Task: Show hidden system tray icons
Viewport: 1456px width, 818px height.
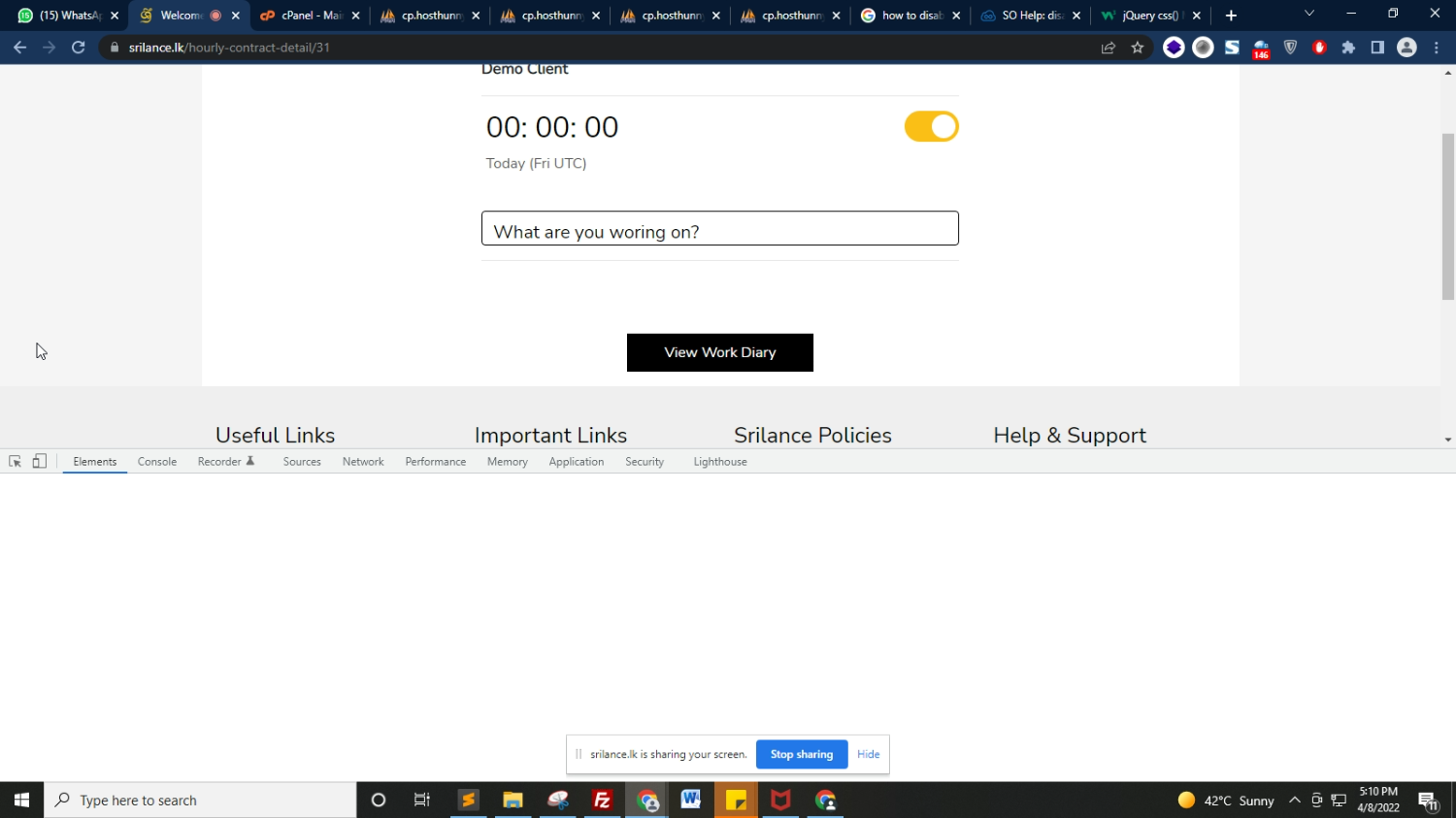Action: [1294, 801]
